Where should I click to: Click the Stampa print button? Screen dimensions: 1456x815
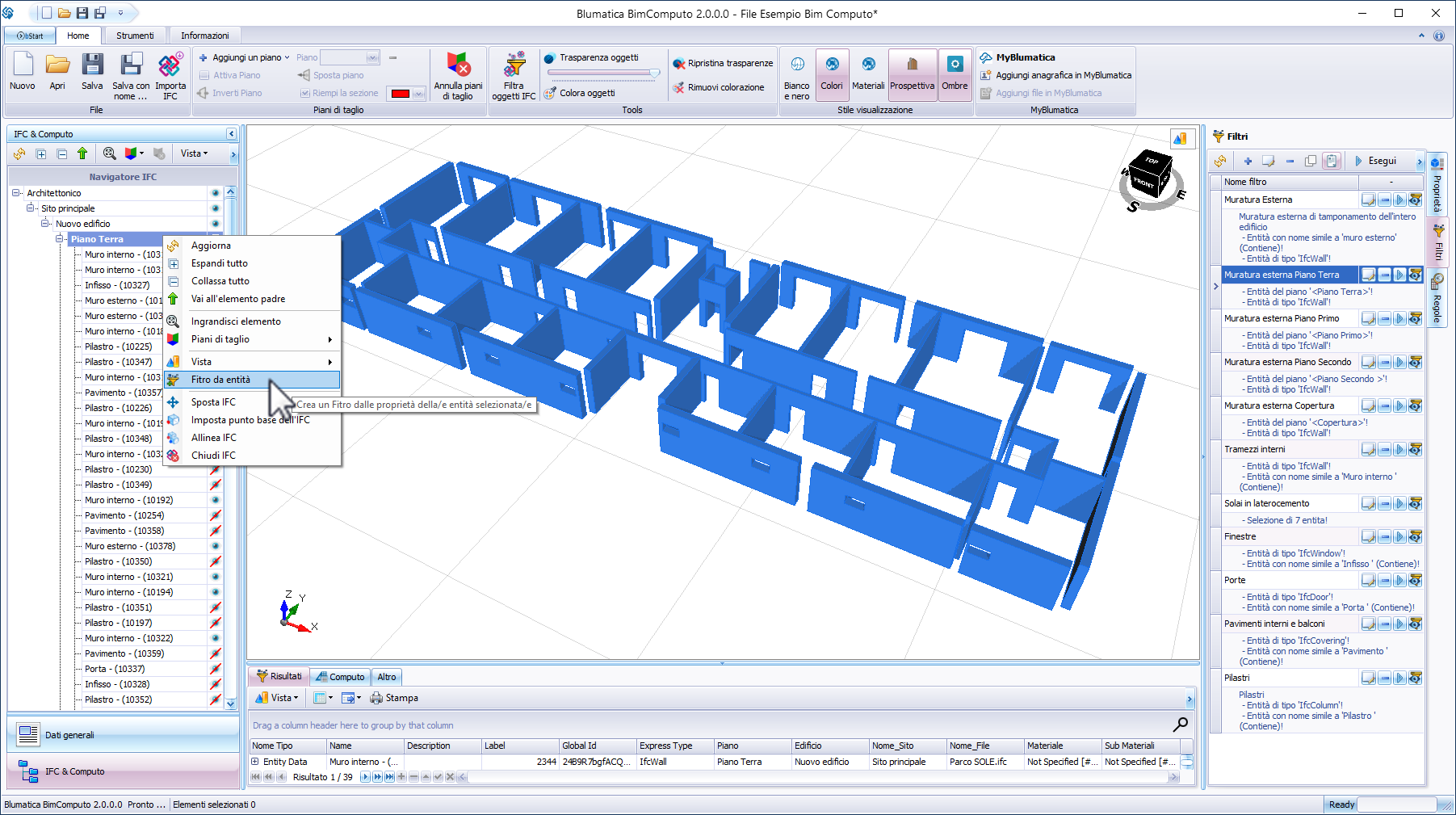point(394,698)
